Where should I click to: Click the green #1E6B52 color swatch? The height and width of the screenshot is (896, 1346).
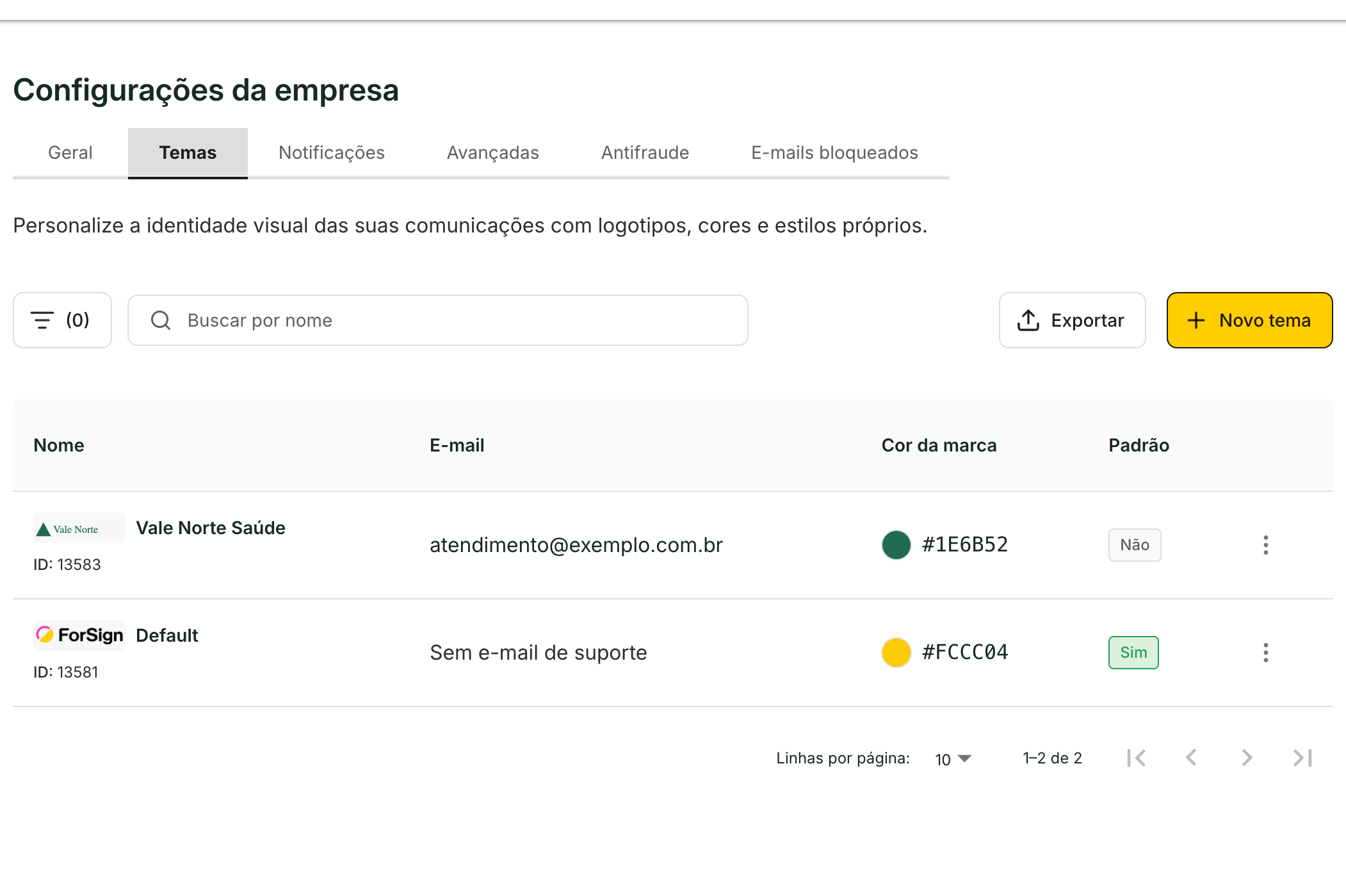pos(896,545)
